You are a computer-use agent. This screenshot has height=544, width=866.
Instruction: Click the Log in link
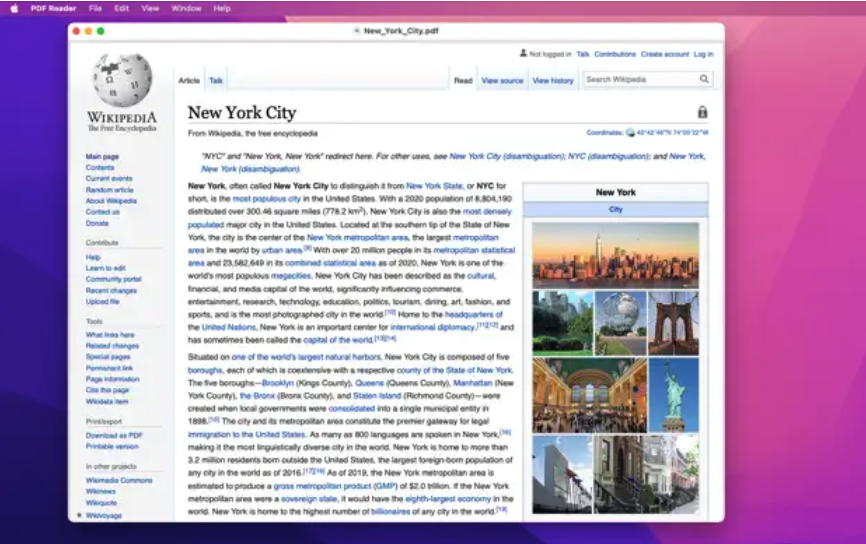click(x=704, y=54)
